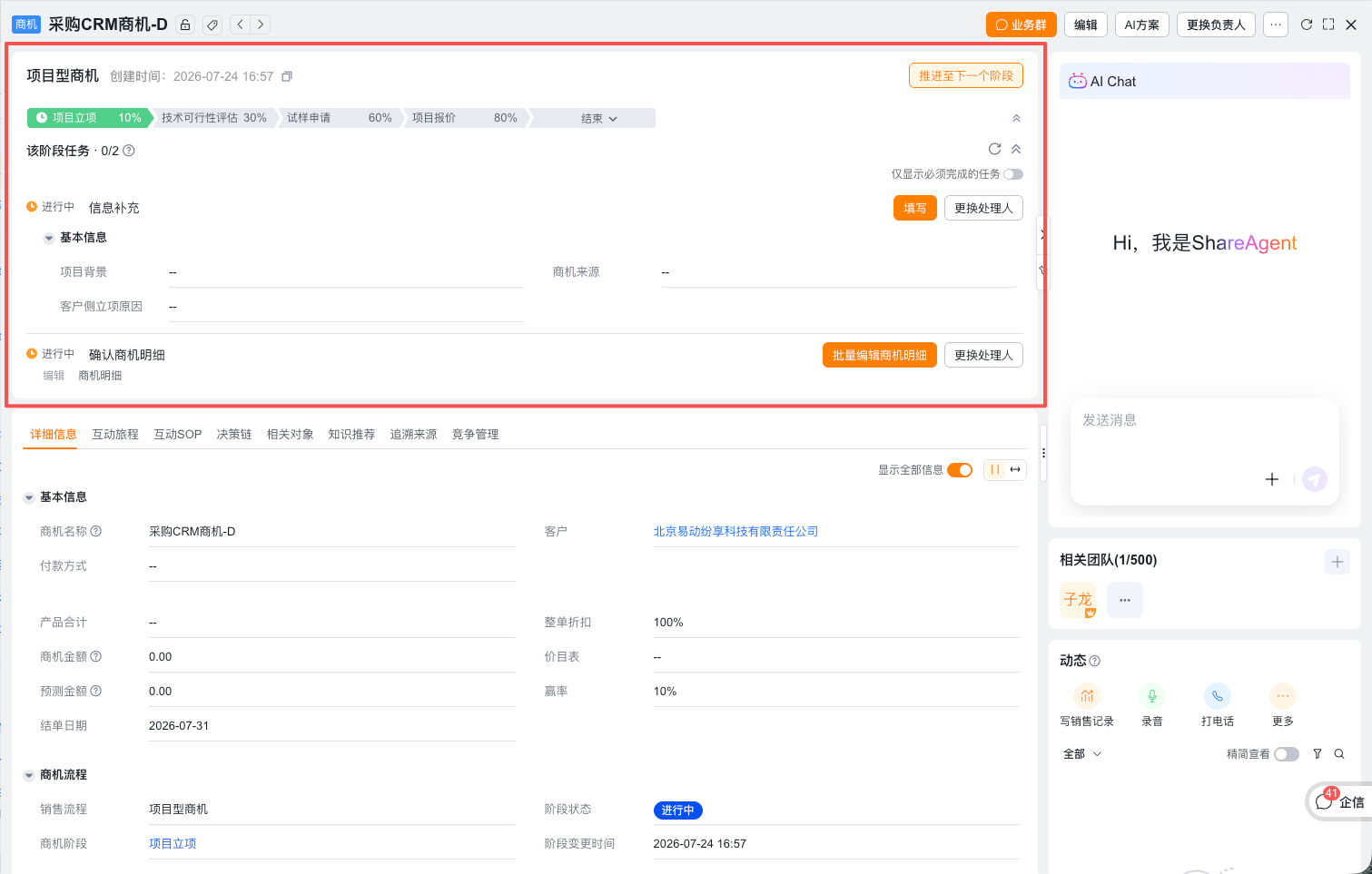Collapse 基本信息 under 信息补充 task
The width and height of the screenshot is (1372, 874).
(49, 238)
